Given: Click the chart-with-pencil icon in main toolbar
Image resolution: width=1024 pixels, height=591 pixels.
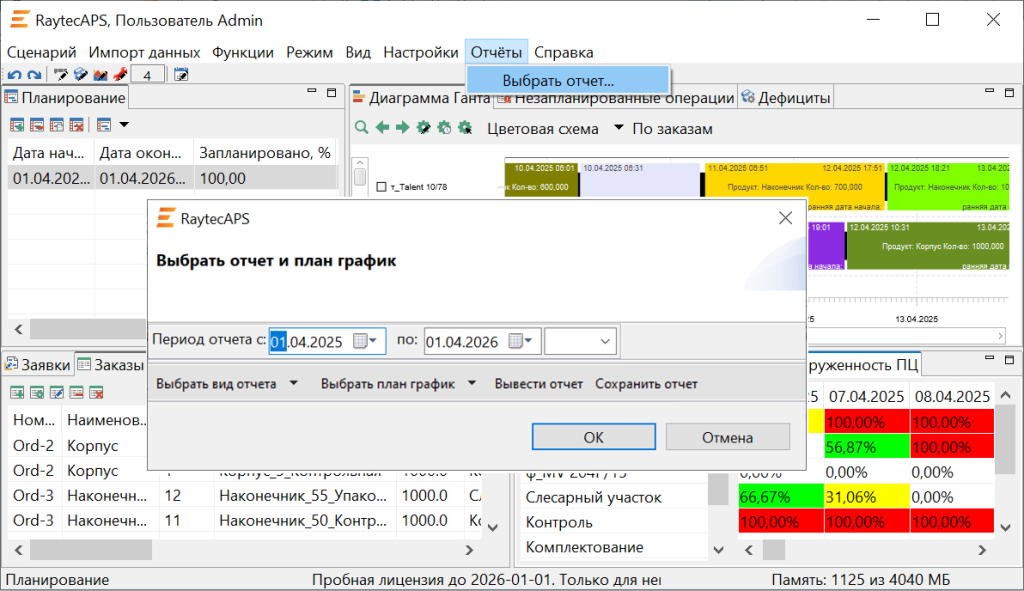Looking at the screenshot, I should click(100, 75).
